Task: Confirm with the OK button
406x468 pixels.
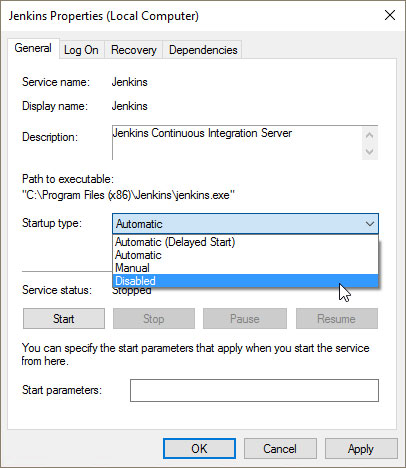Action: pos(199,449)
